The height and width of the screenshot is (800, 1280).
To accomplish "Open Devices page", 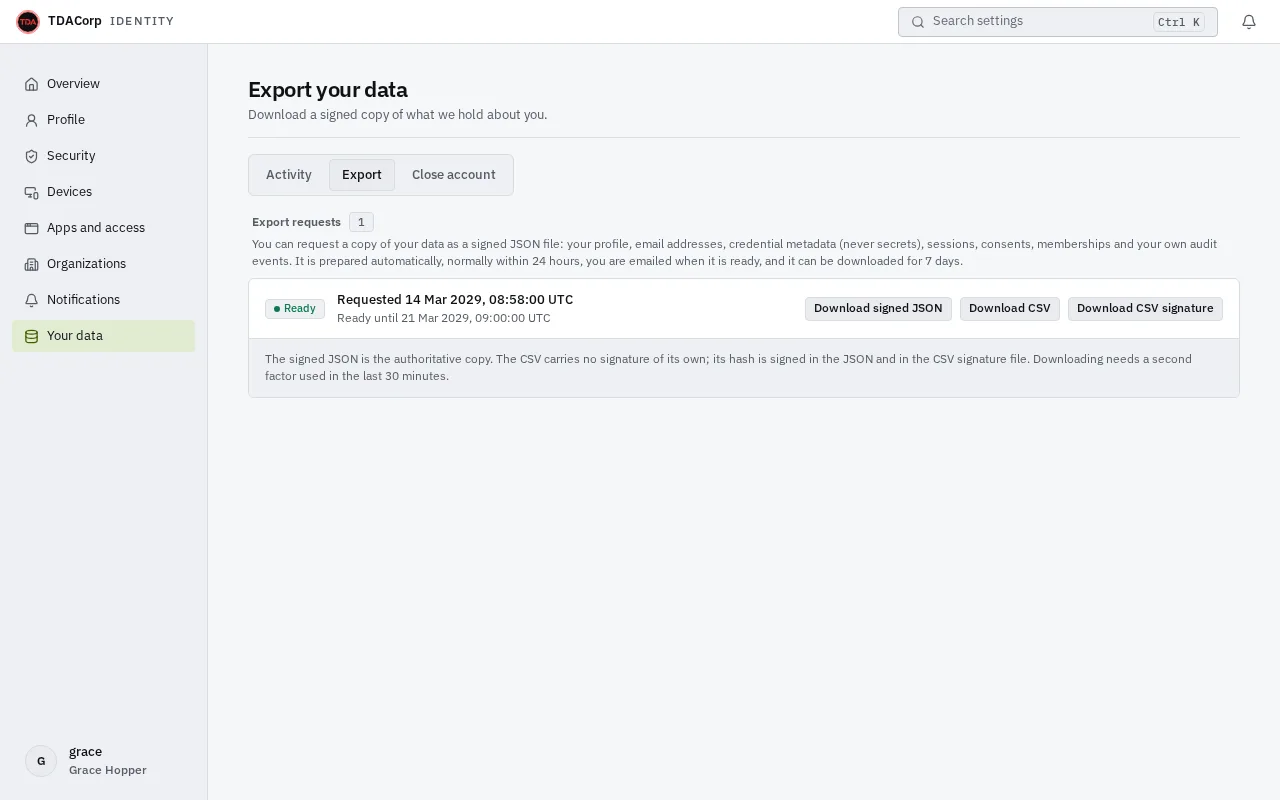I will 104,192.
